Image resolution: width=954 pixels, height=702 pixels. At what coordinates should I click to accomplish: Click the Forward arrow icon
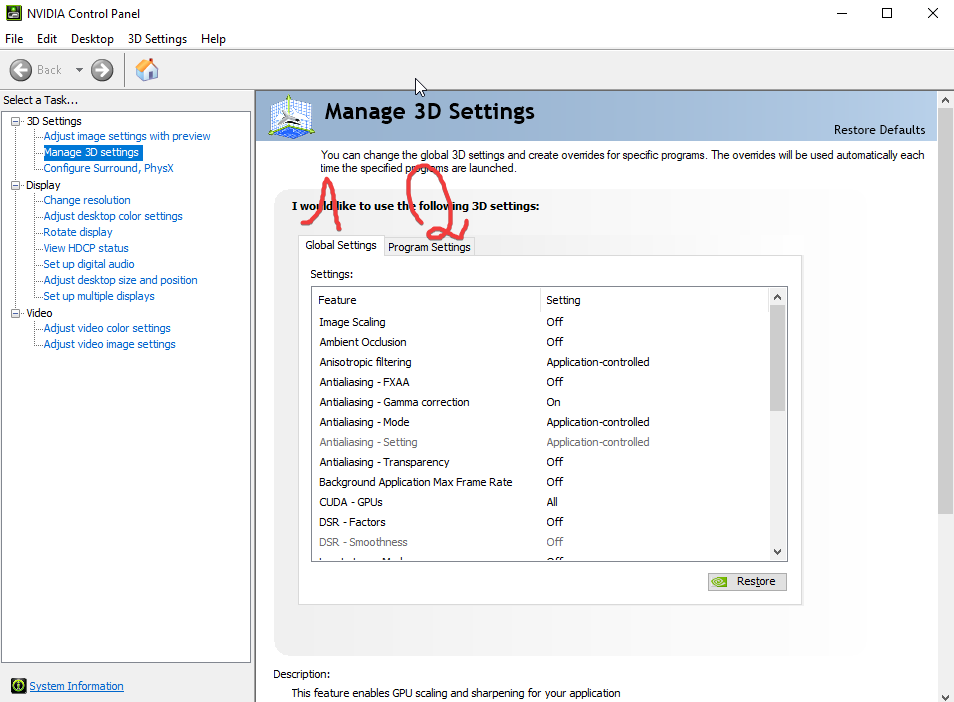coord(102,70)
